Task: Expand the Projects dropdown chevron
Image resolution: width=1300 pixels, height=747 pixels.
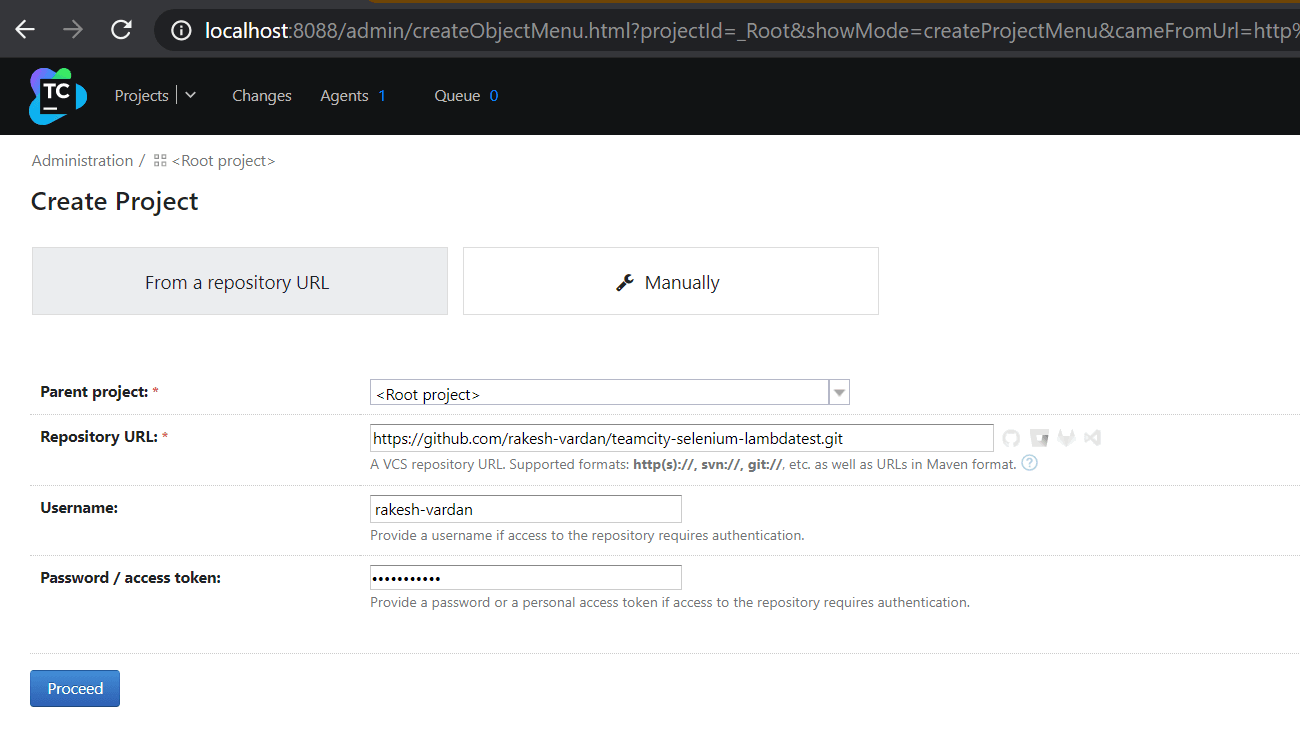Action: [x=191, y=96]
